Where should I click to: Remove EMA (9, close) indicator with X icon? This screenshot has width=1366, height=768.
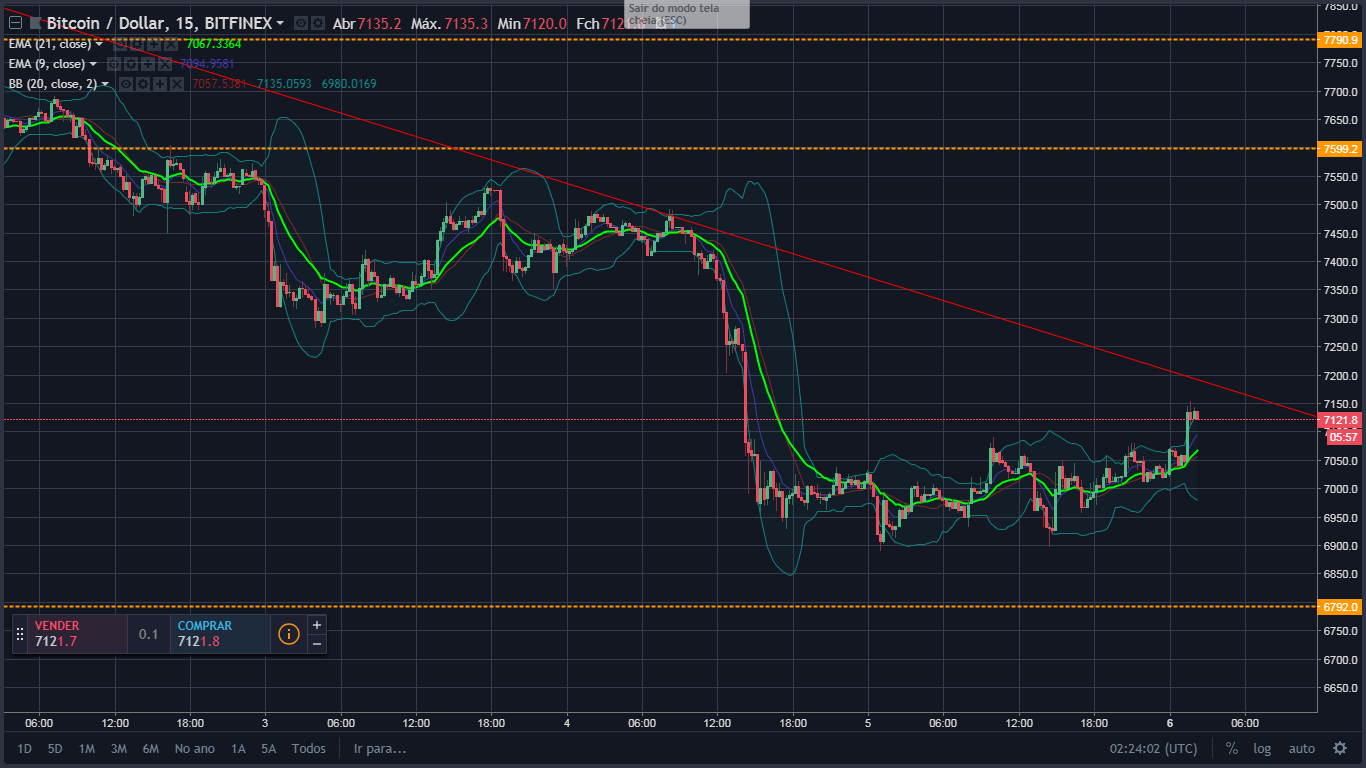click(x=165, y=64)
